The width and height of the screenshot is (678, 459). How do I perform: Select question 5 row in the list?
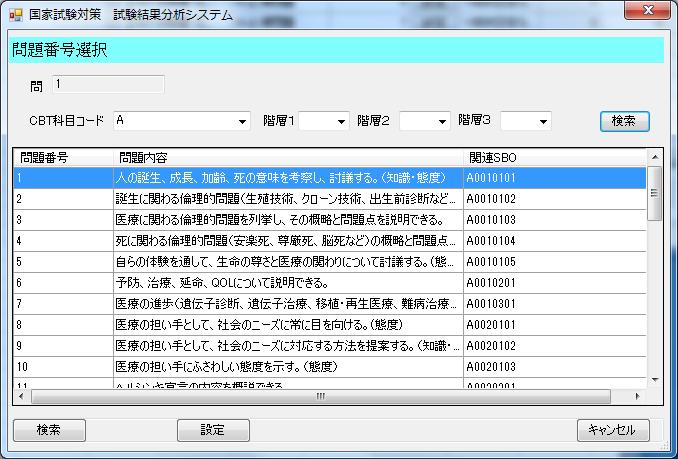tap(286, 262)
